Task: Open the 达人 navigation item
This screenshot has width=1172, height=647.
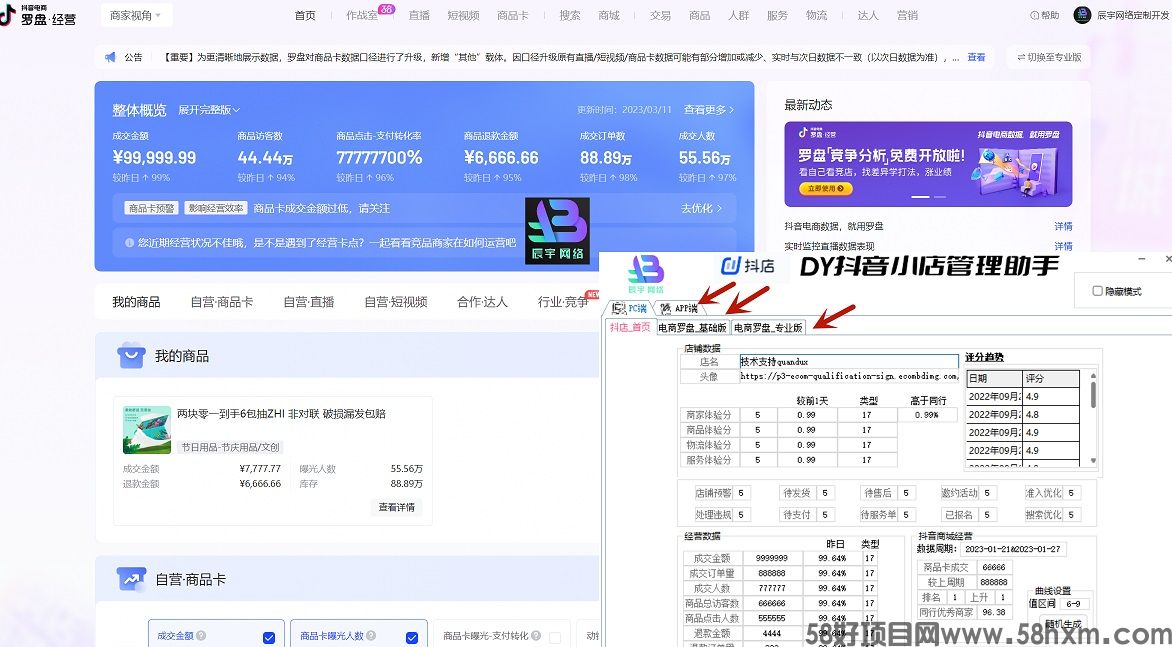Action: (868, 15)
